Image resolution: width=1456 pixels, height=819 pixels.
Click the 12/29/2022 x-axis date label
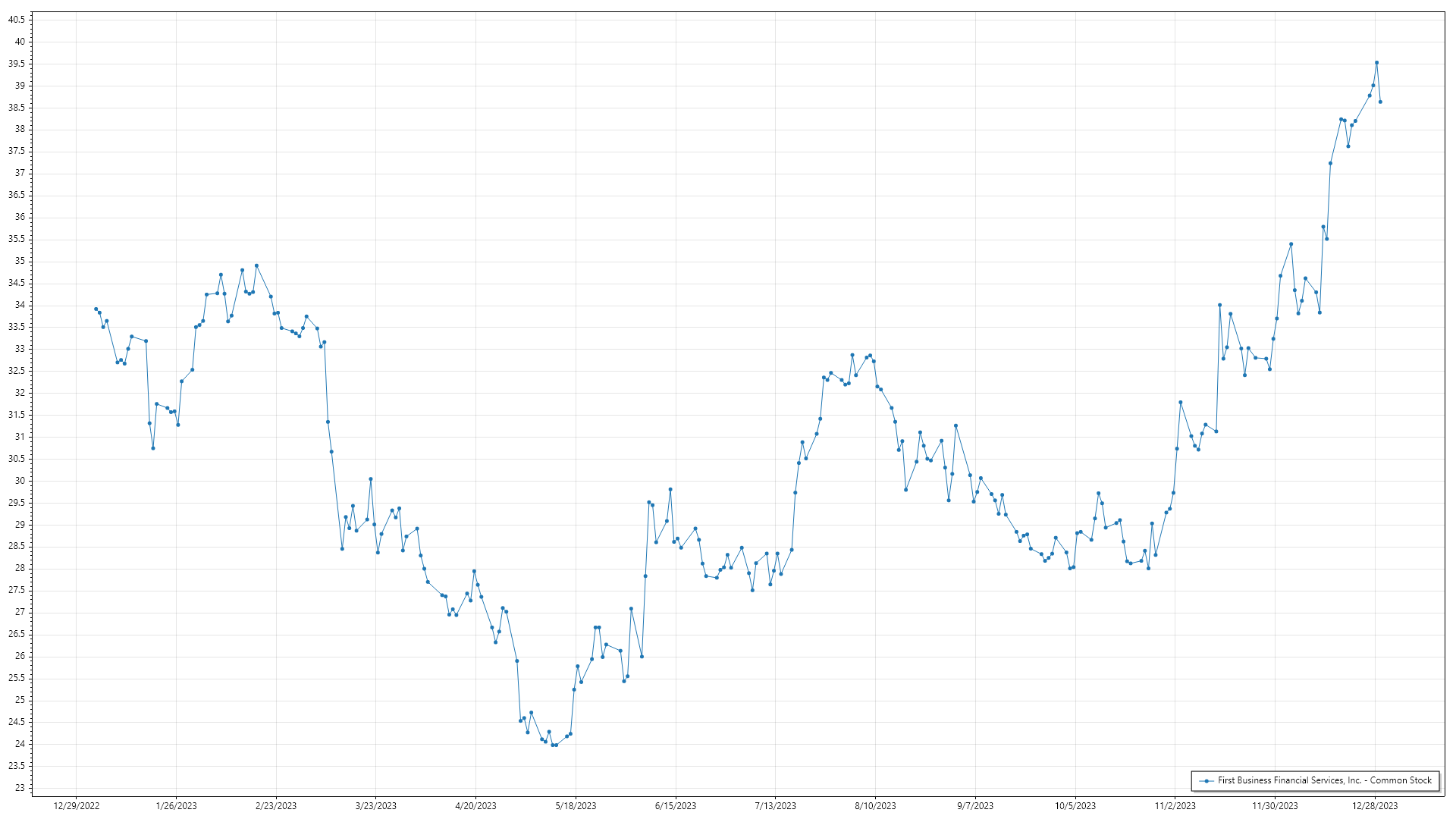point(77,805)
